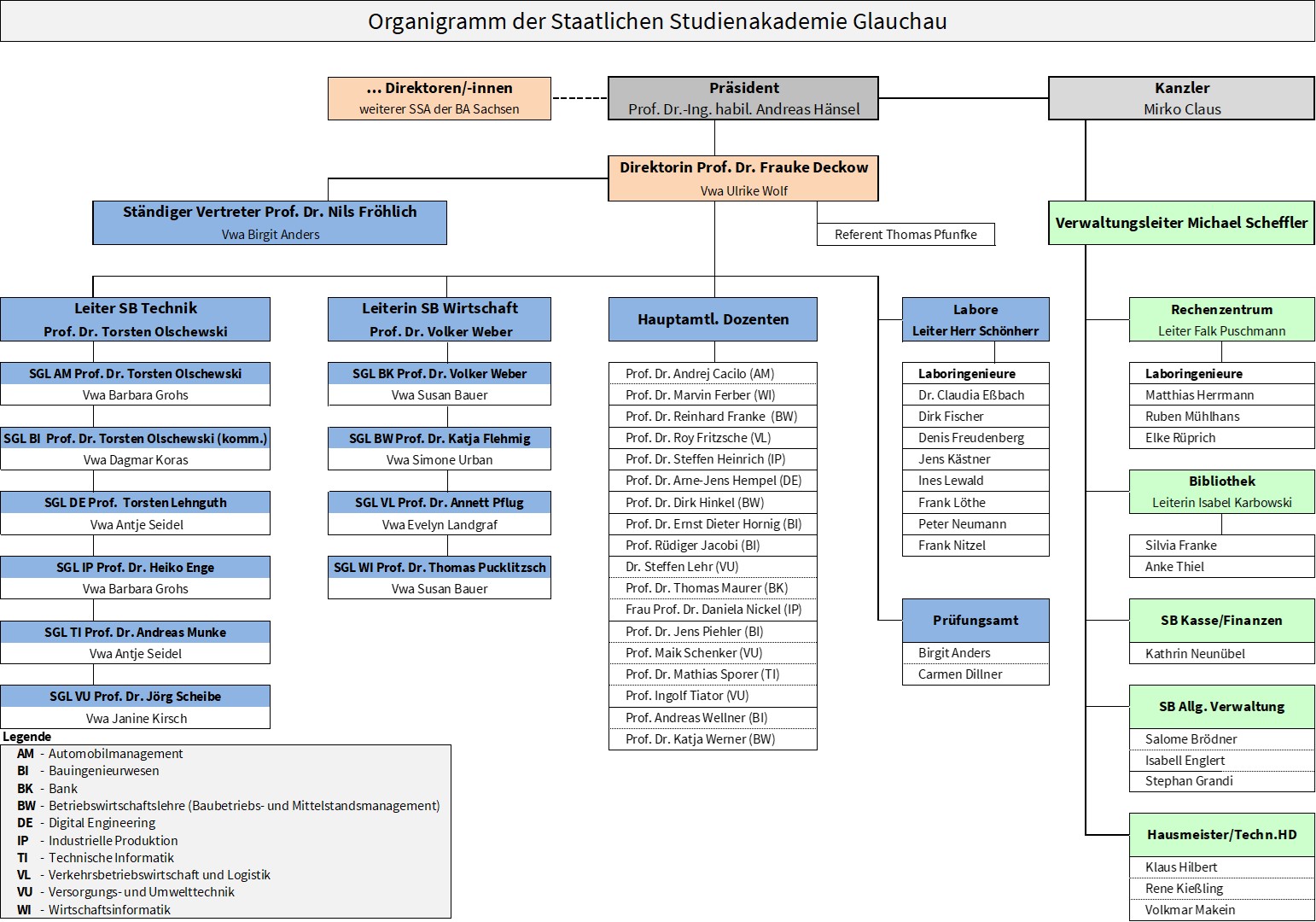Select Prof. Andreas Wellner (BI)
This screenshot has width=1316, height=922.
tap(713, 717)
